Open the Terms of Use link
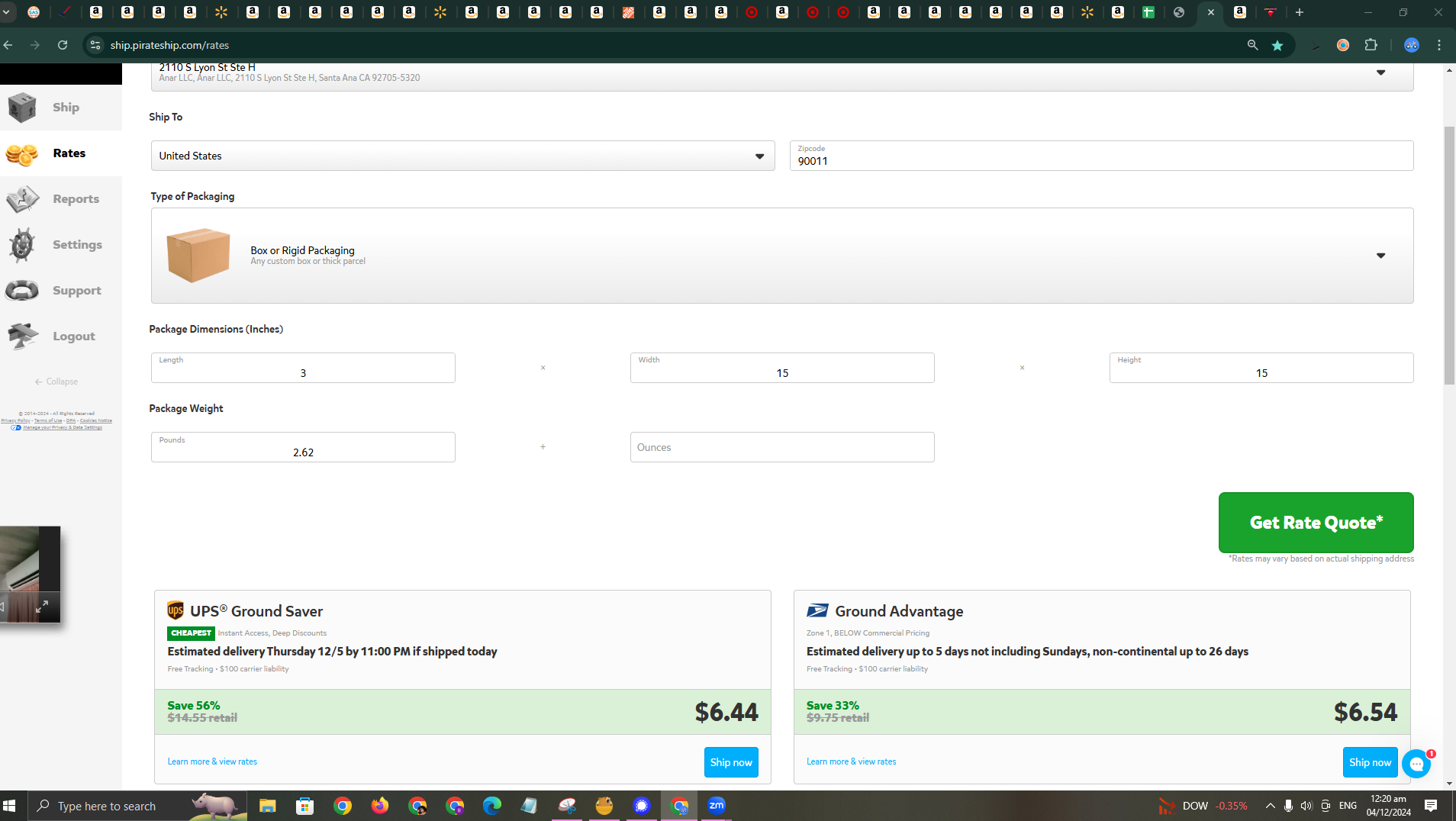Image resolution: width=1456 pixels, height=821 pixels. tap(48, 420)
